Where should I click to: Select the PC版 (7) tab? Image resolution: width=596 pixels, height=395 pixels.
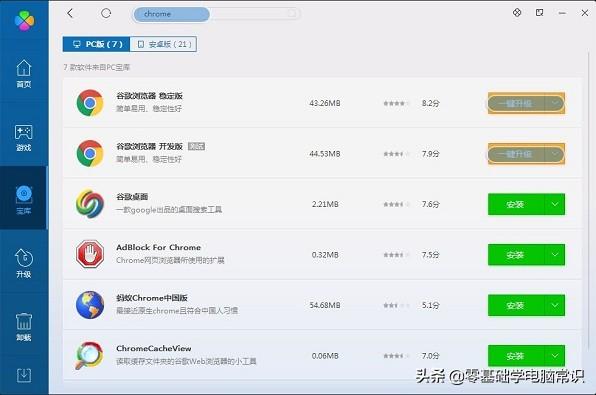97,44
